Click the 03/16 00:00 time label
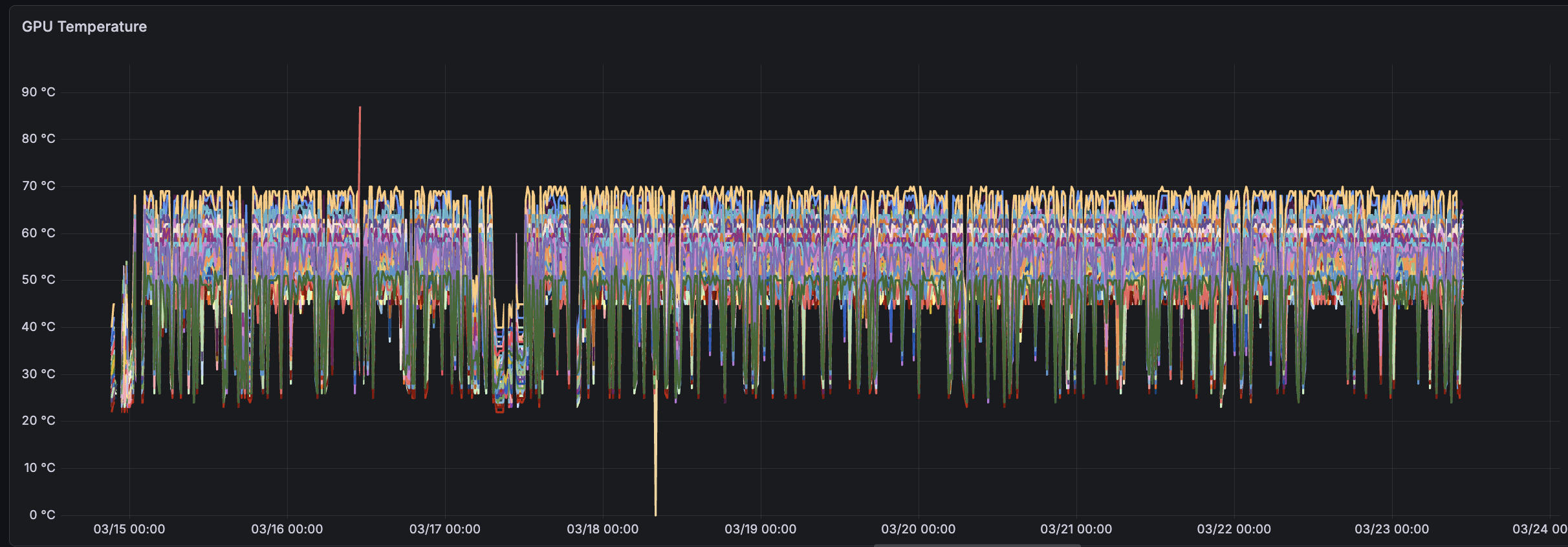 [287, 529]
